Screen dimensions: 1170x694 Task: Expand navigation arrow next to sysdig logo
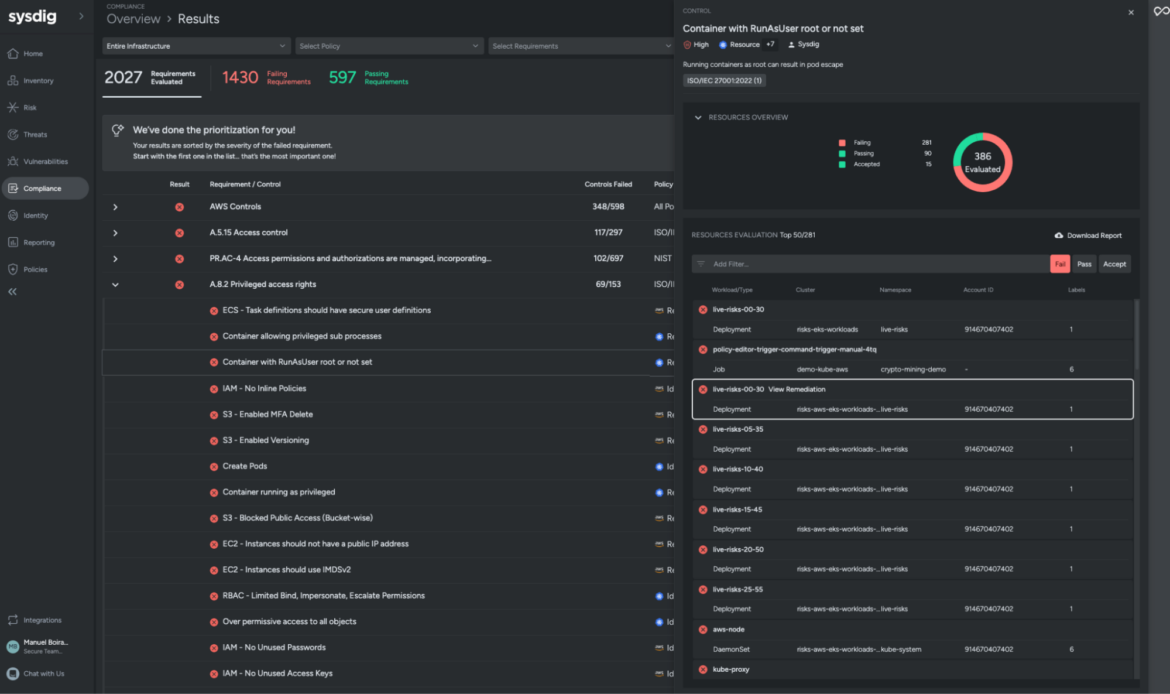tap(81, 16)
